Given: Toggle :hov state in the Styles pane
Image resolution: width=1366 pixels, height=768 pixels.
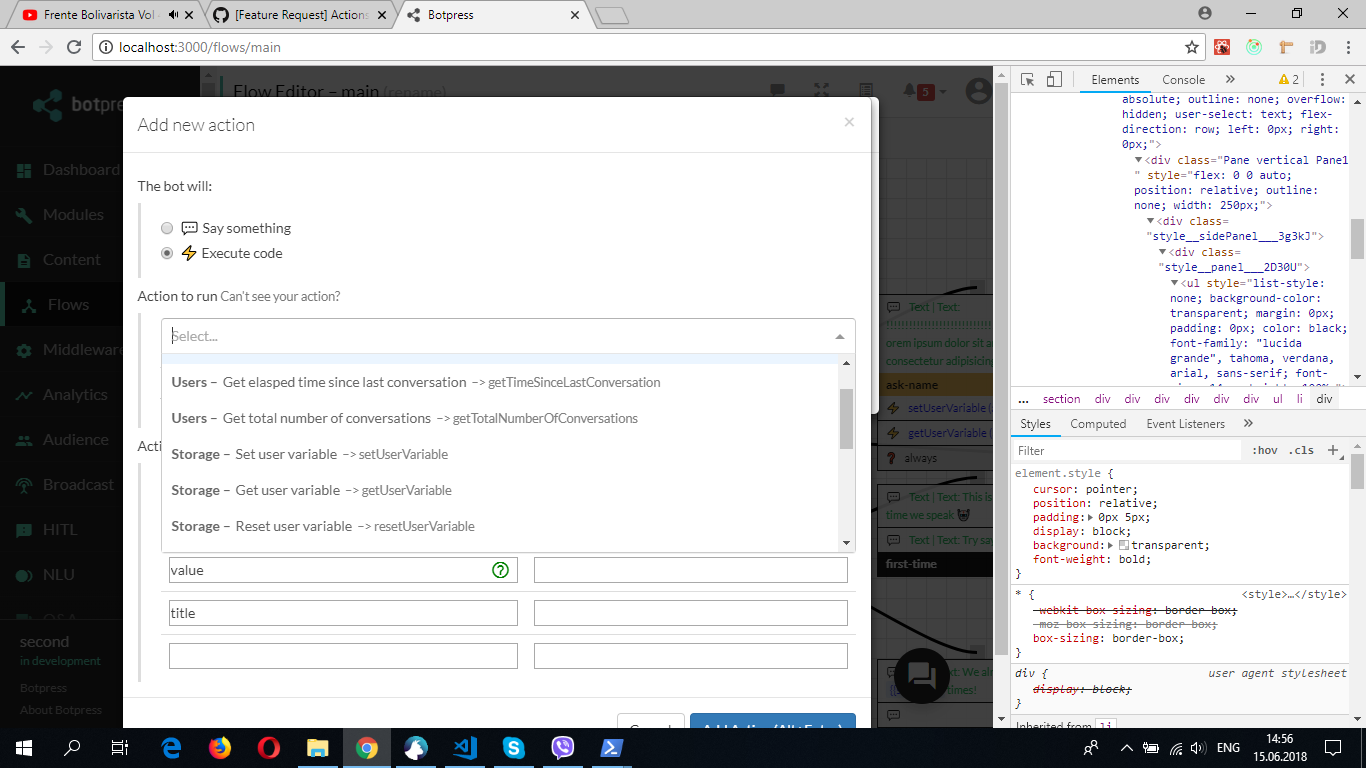Looking at the screenshot, I should point(1265,450).
